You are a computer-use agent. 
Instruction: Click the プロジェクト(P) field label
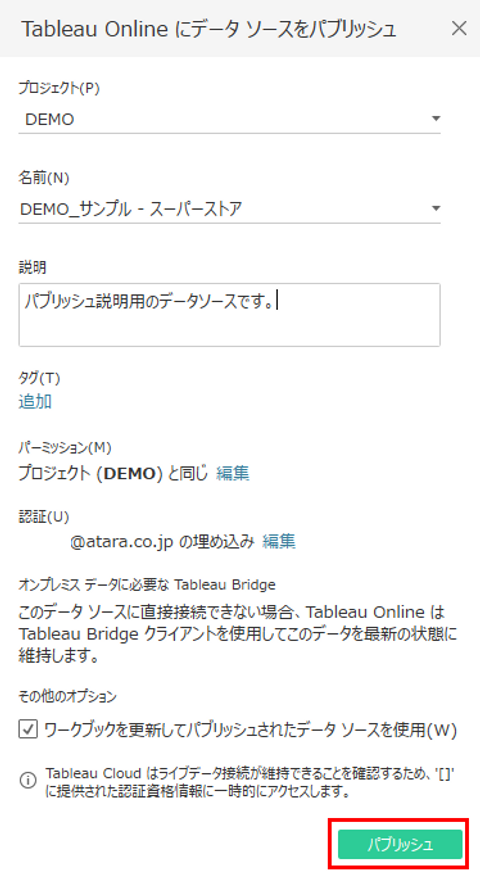pyautogui.click(x=59, y=88)
